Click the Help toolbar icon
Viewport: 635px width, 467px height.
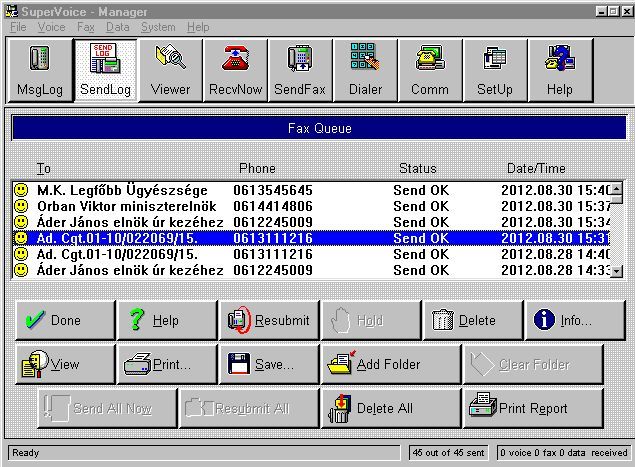[560, 70]
